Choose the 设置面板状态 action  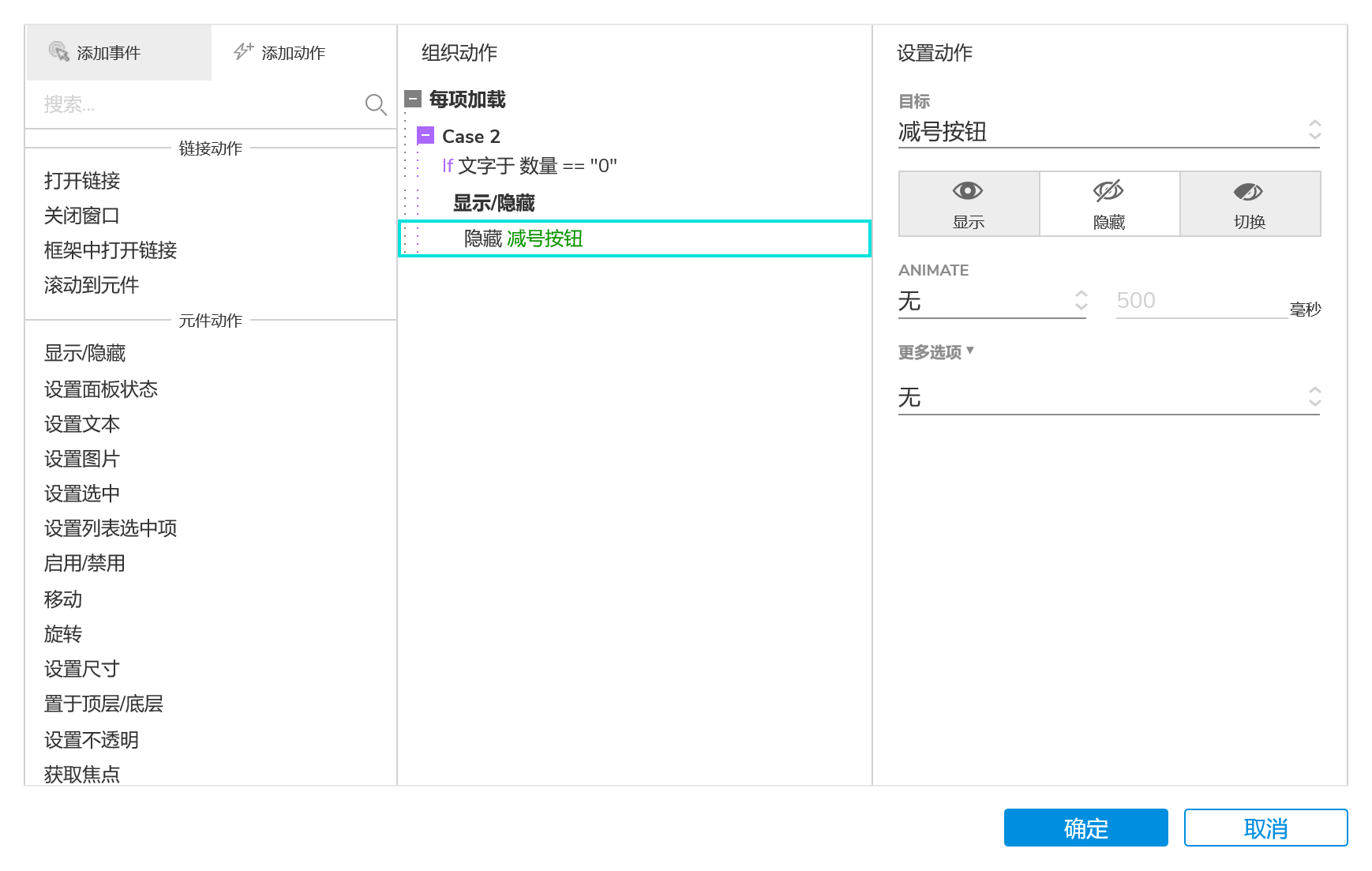pos(101,389)
